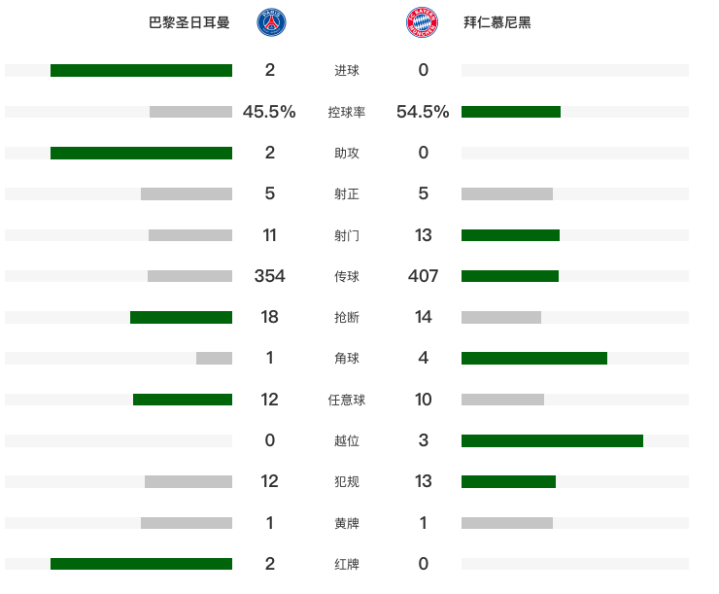Open the 巴黎圣日耳曼 team name link
The width and height of the screenshot is (719, 594).
point(189,22)
